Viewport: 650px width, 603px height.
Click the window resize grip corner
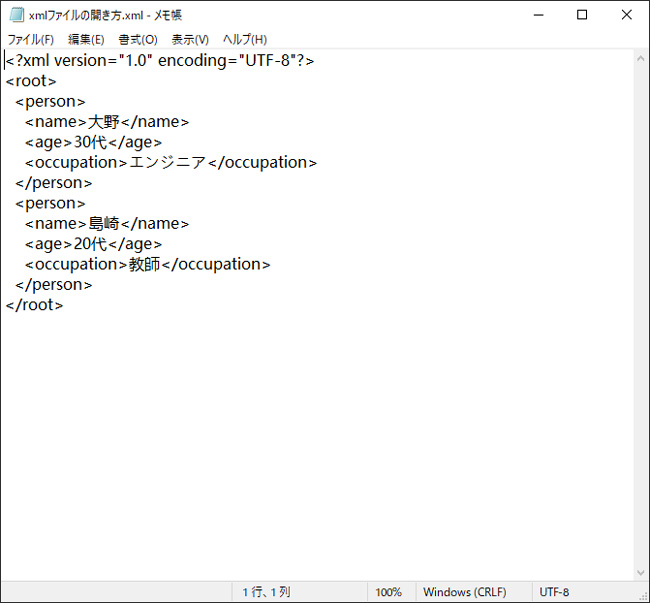(644, 596)
